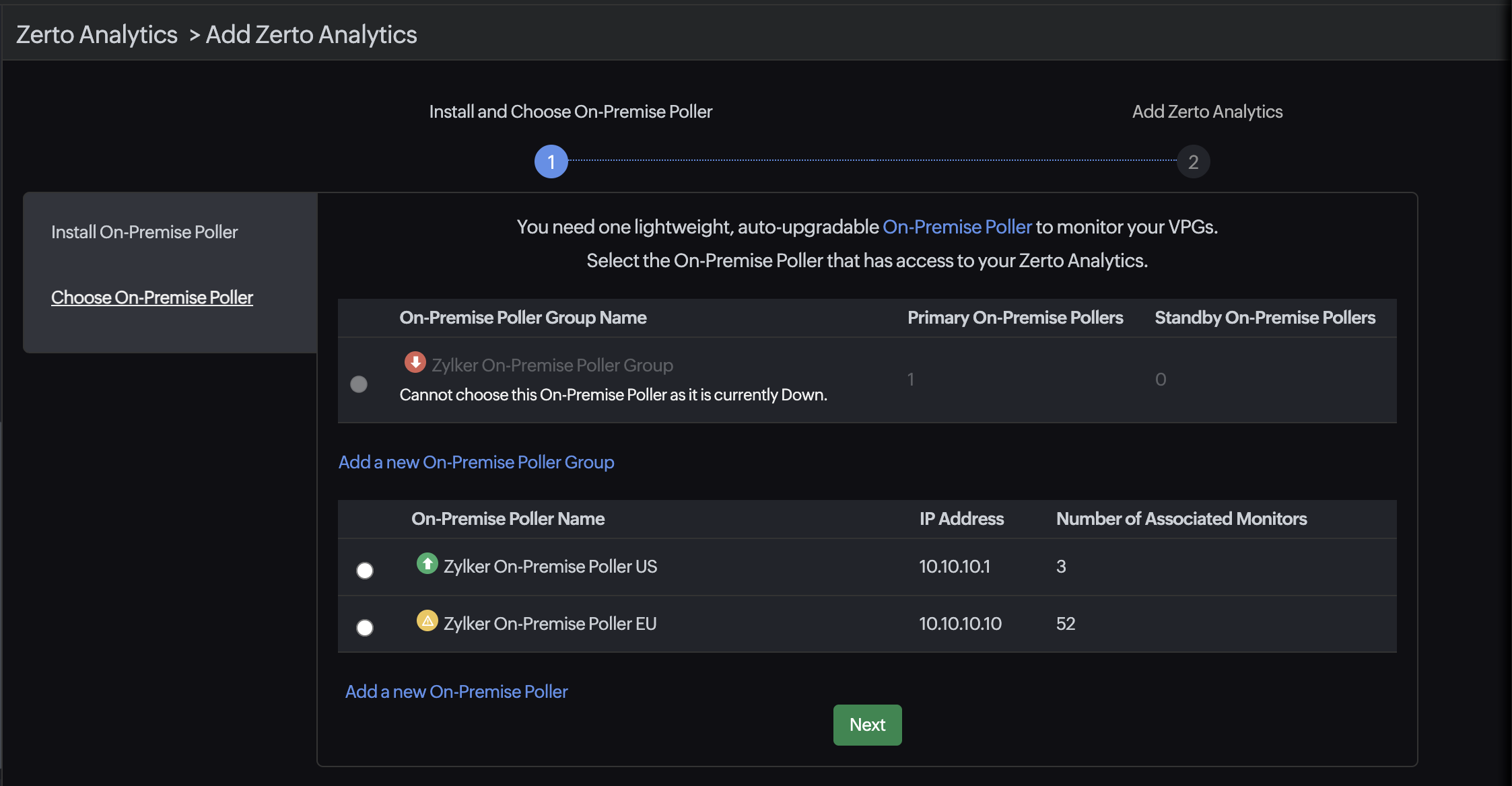Click the Standby On-Premise Pollers column header
This screenshot has height=786, width=1512.
(x=1265, y=317)
